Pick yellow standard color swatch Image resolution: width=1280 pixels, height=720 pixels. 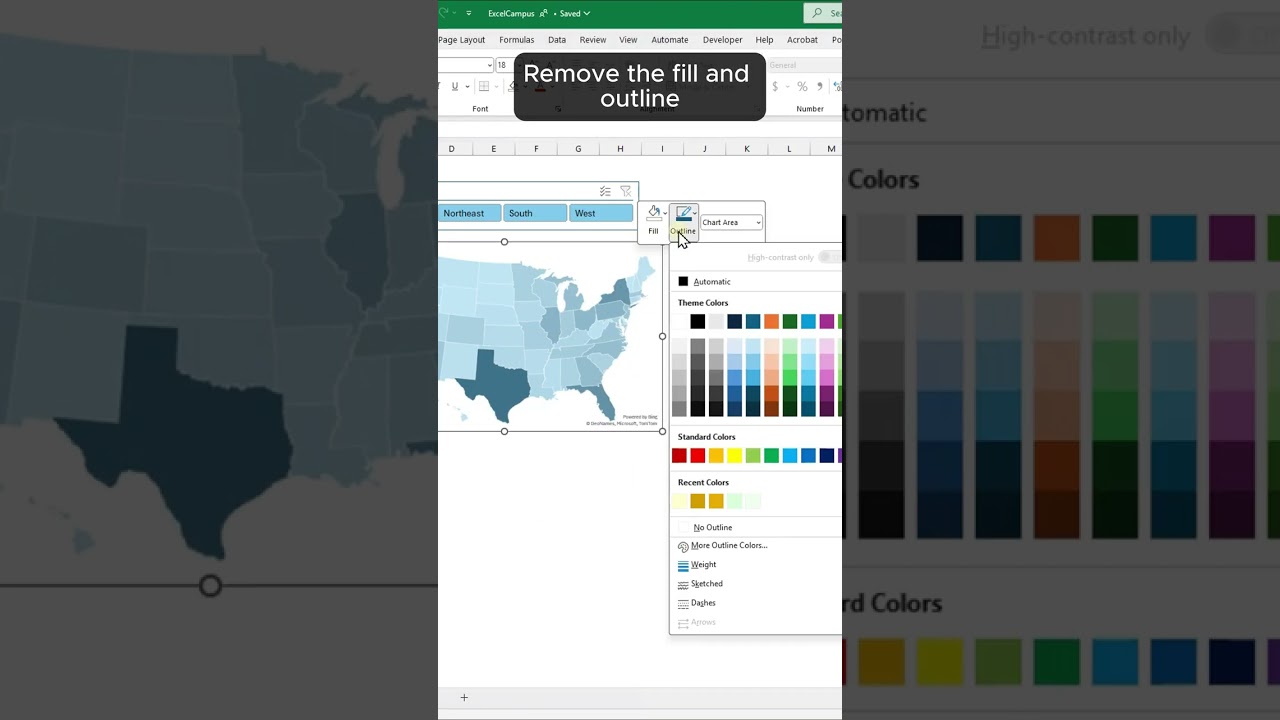tap(735, 456)
